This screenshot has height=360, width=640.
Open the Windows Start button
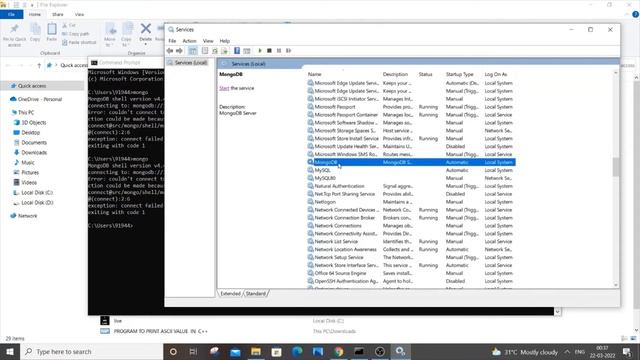pyautogui.click(x=9, y=351)
